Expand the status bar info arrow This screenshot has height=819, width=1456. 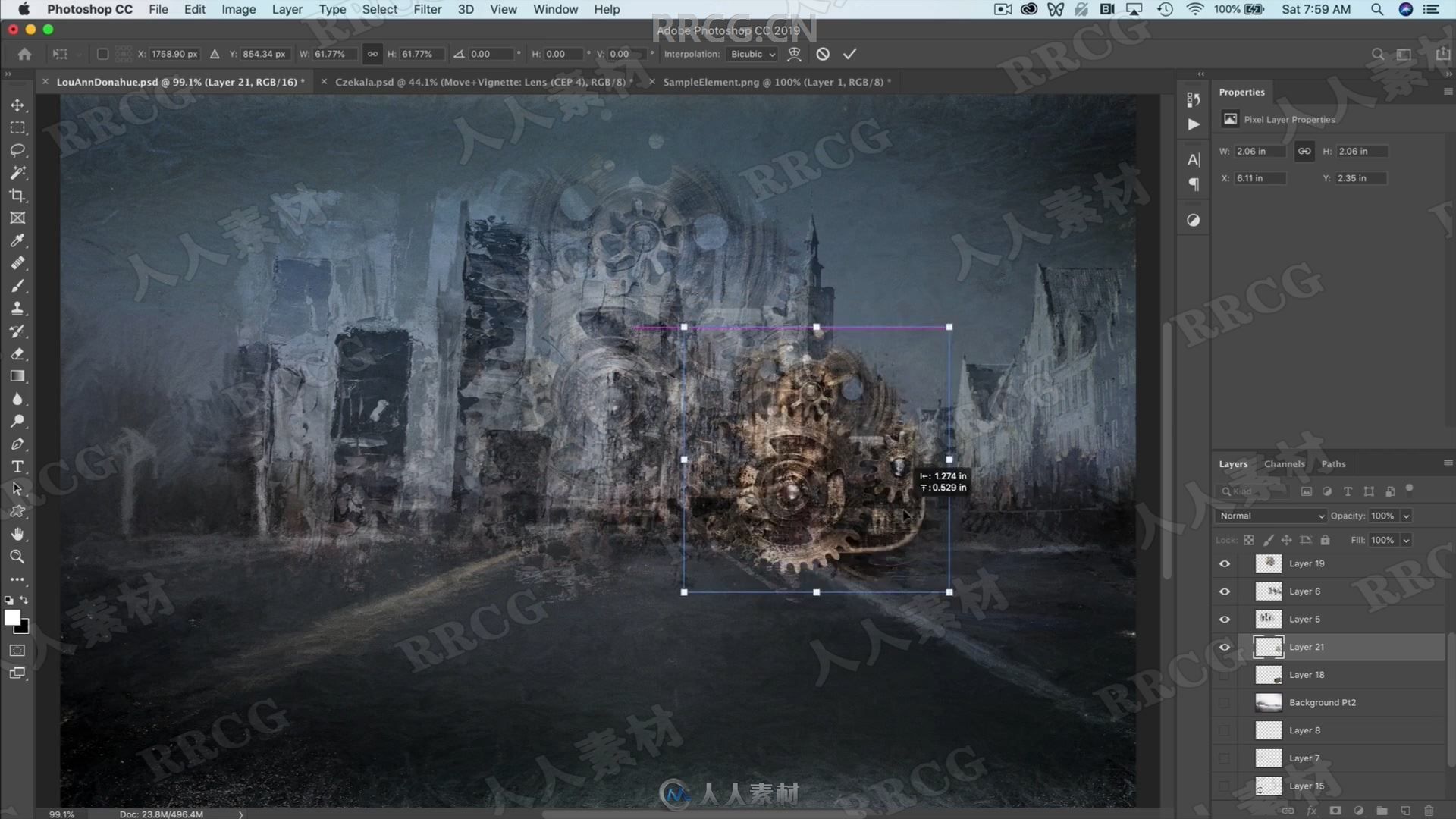pos(241,814)
